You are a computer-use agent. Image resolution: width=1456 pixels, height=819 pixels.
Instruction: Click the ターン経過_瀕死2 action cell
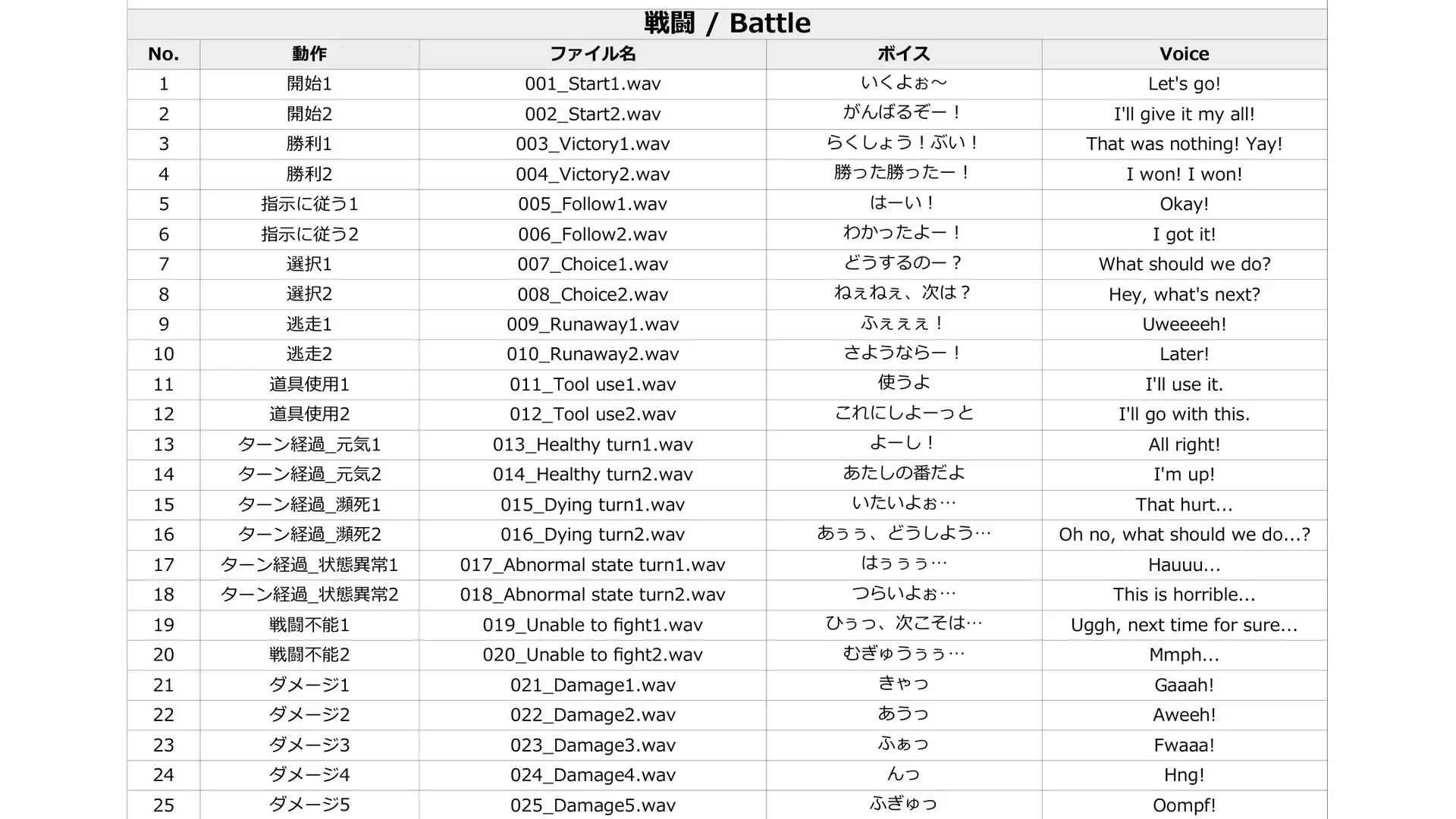click(309, 535)
